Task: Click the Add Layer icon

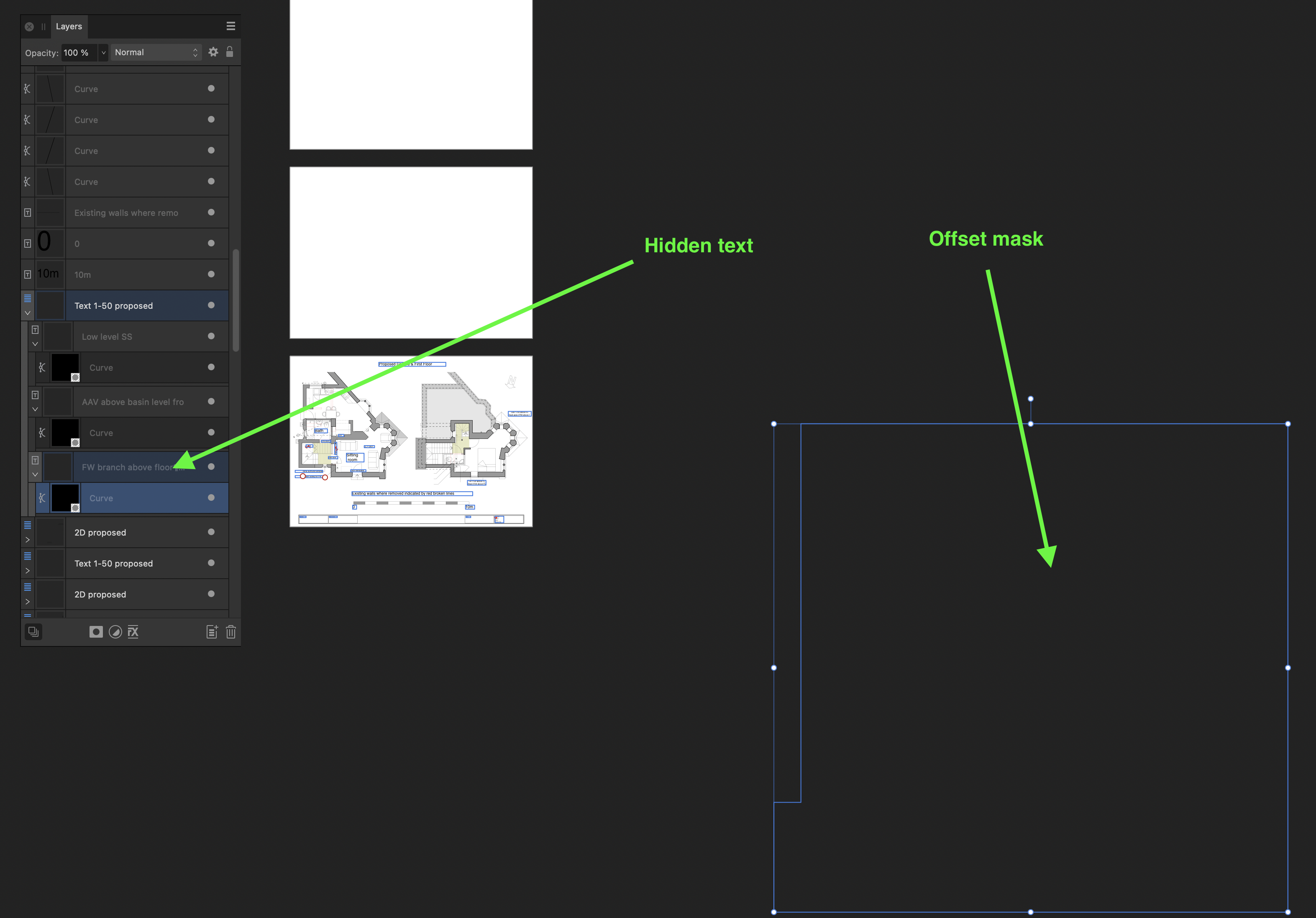Action: coord(212,632)
